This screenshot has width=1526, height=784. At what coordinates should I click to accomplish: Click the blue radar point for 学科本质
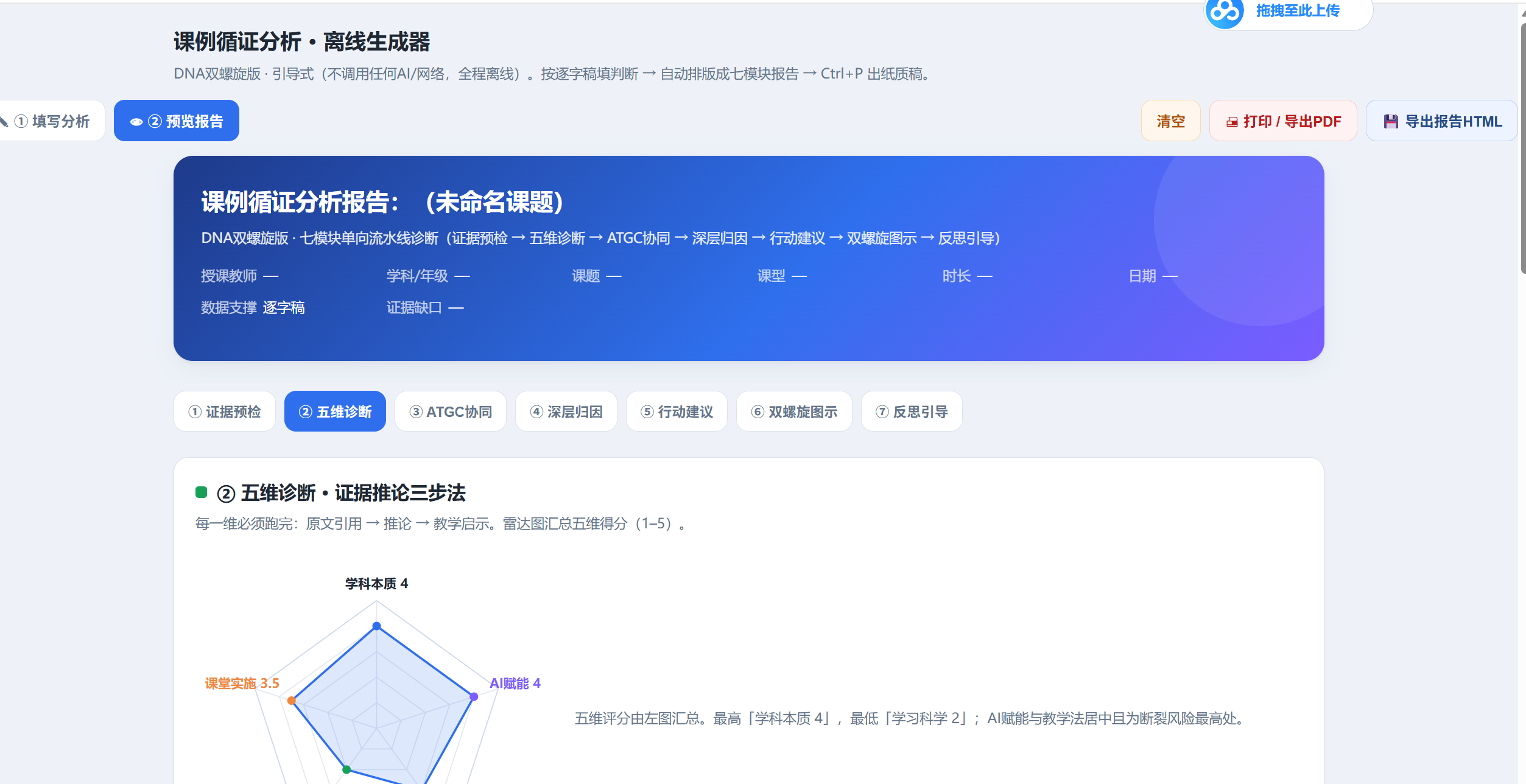point(377,626)
